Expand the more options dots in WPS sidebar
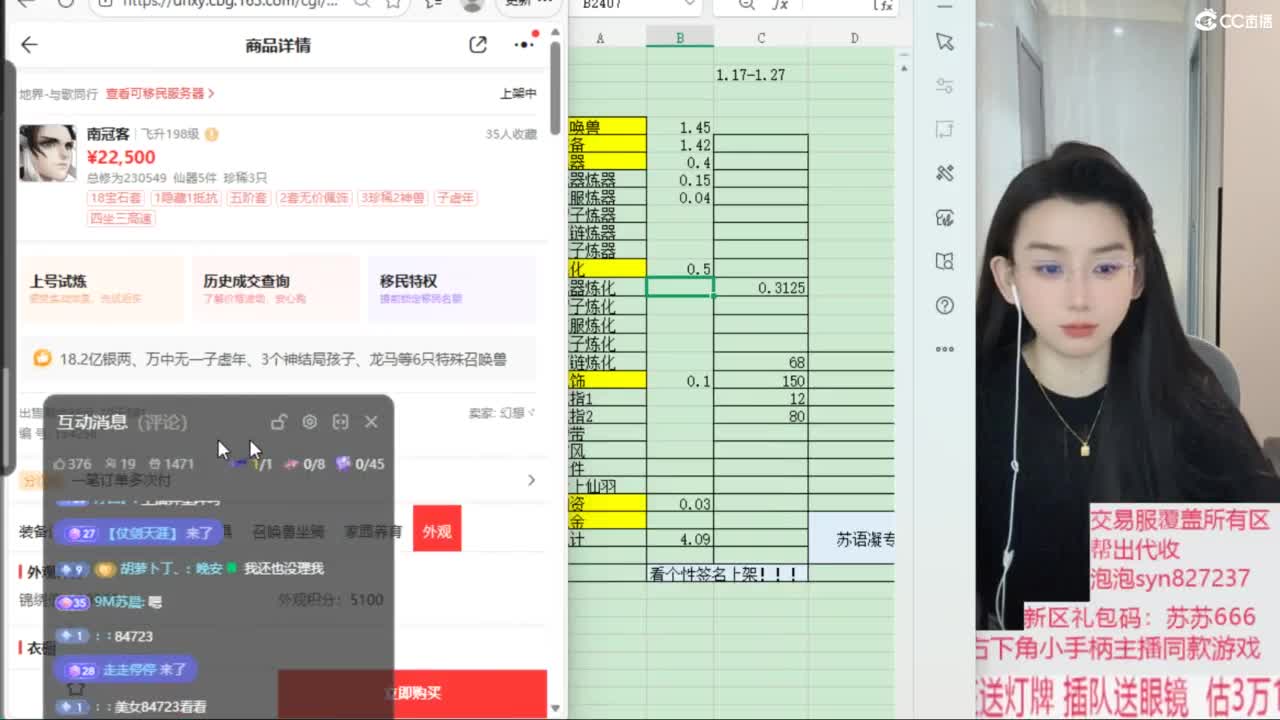The width and height of the screenshot is (1280, 720). (x=945, y=349)
